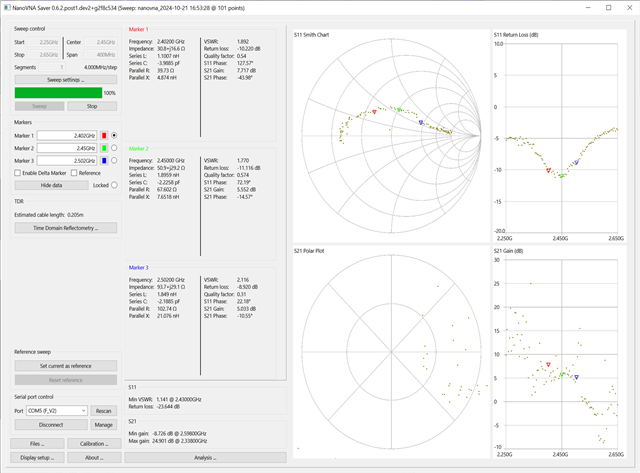Screen dimensions: 640x473
Task: Click the S11 Return Loss (dB) title
Action: click(516, 35)
